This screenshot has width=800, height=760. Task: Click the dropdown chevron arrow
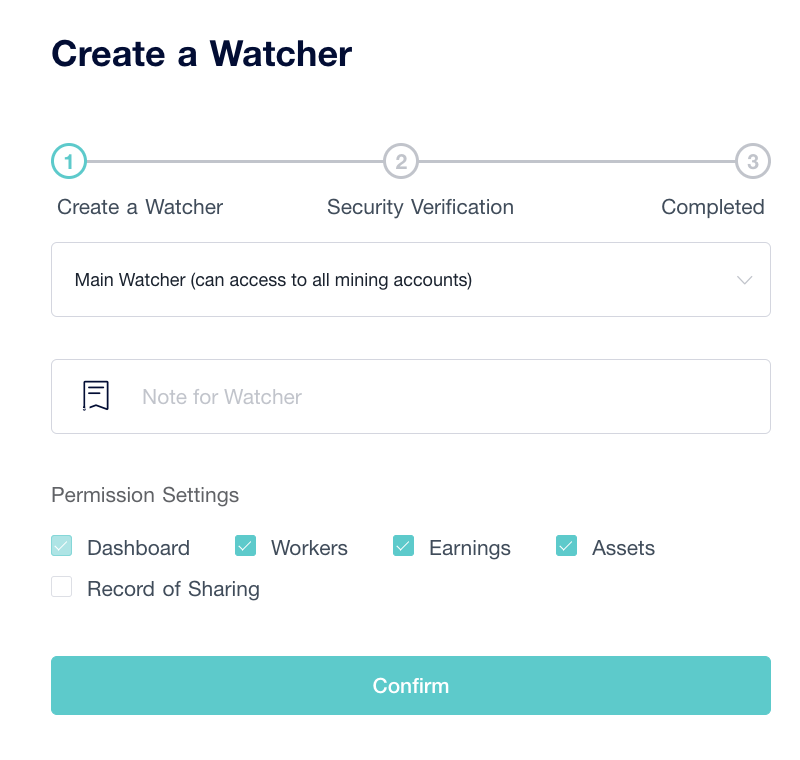[744, 280]
